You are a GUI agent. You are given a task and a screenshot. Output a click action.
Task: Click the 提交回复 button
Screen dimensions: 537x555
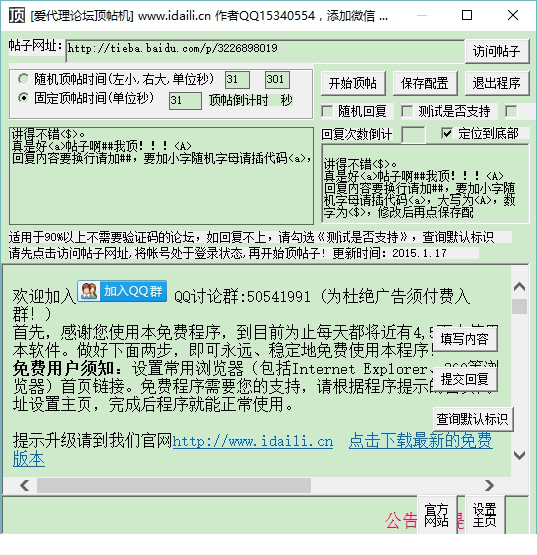[x=465, y=379]
